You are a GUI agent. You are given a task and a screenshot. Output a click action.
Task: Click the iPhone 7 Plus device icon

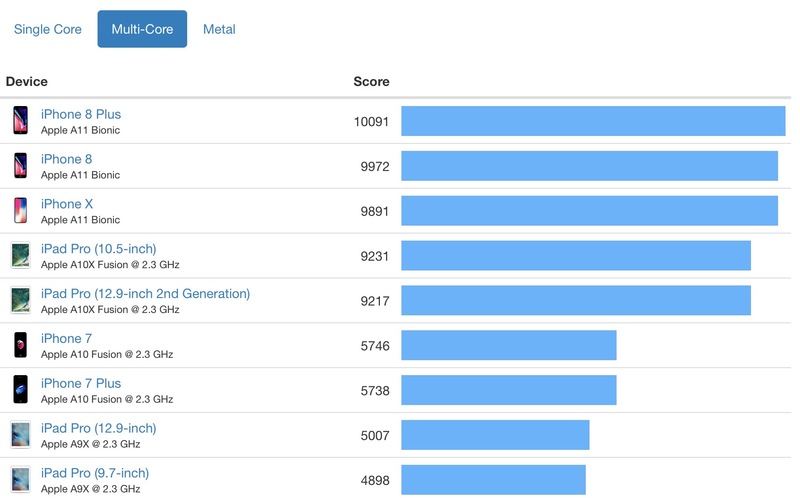coord(20,390)
